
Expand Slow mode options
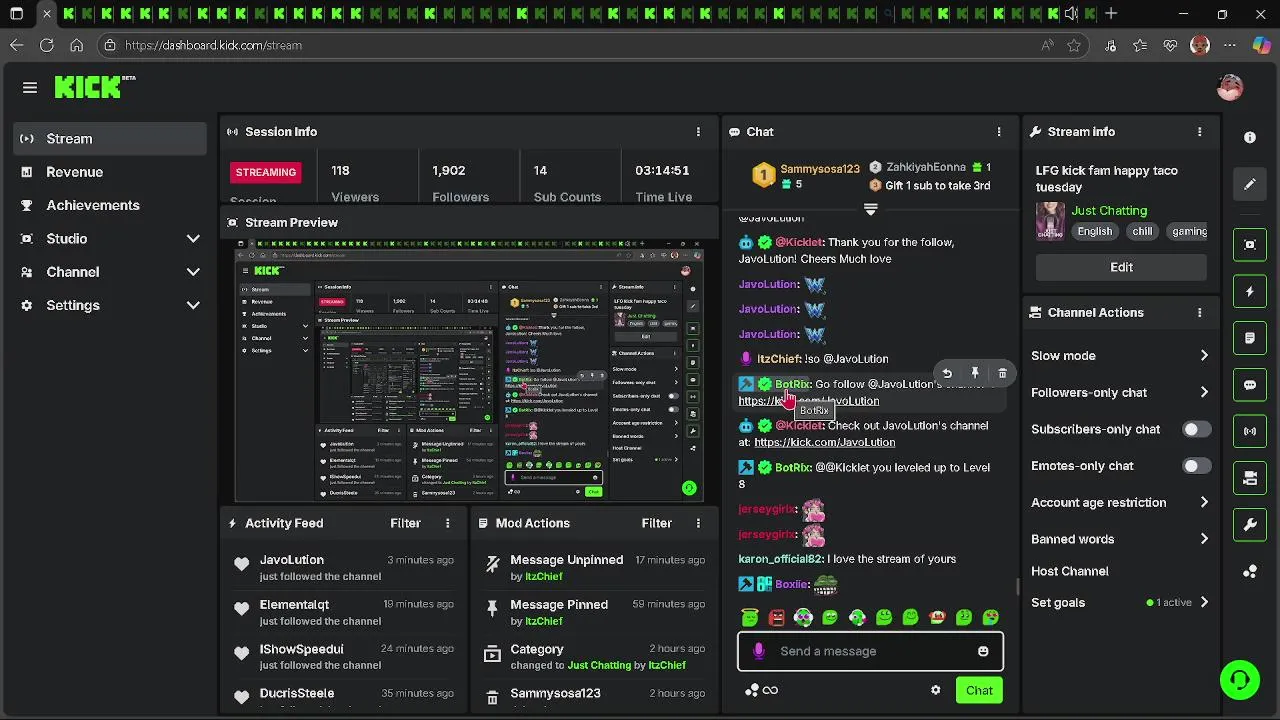pyautogui.click(x=1120, y=356)
